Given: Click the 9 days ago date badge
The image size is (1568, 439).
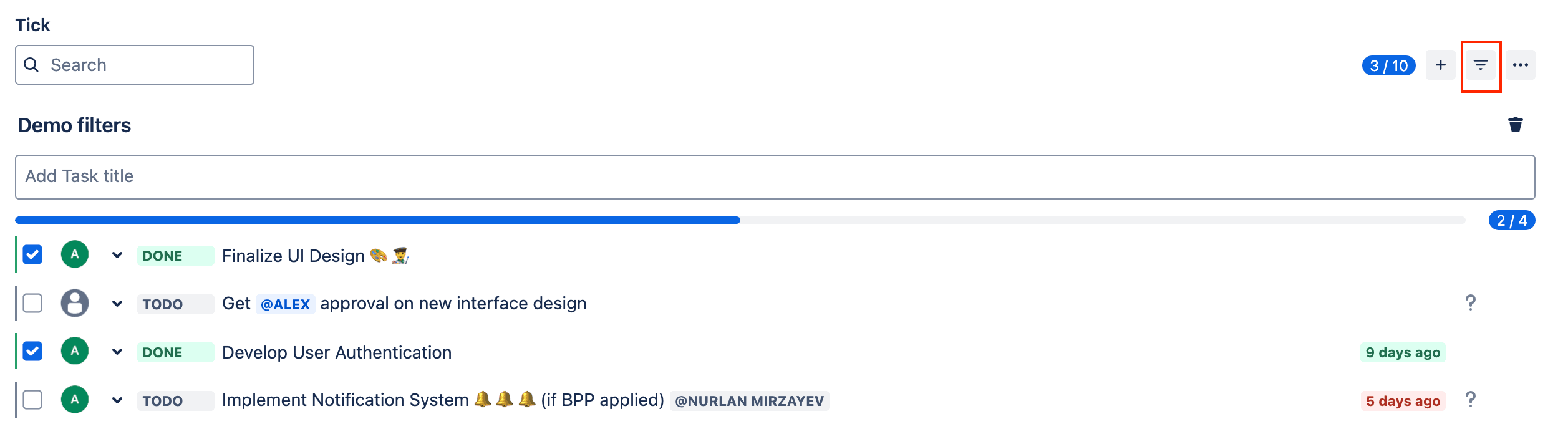Looking at the screenshot, I should pos(1403,352).
